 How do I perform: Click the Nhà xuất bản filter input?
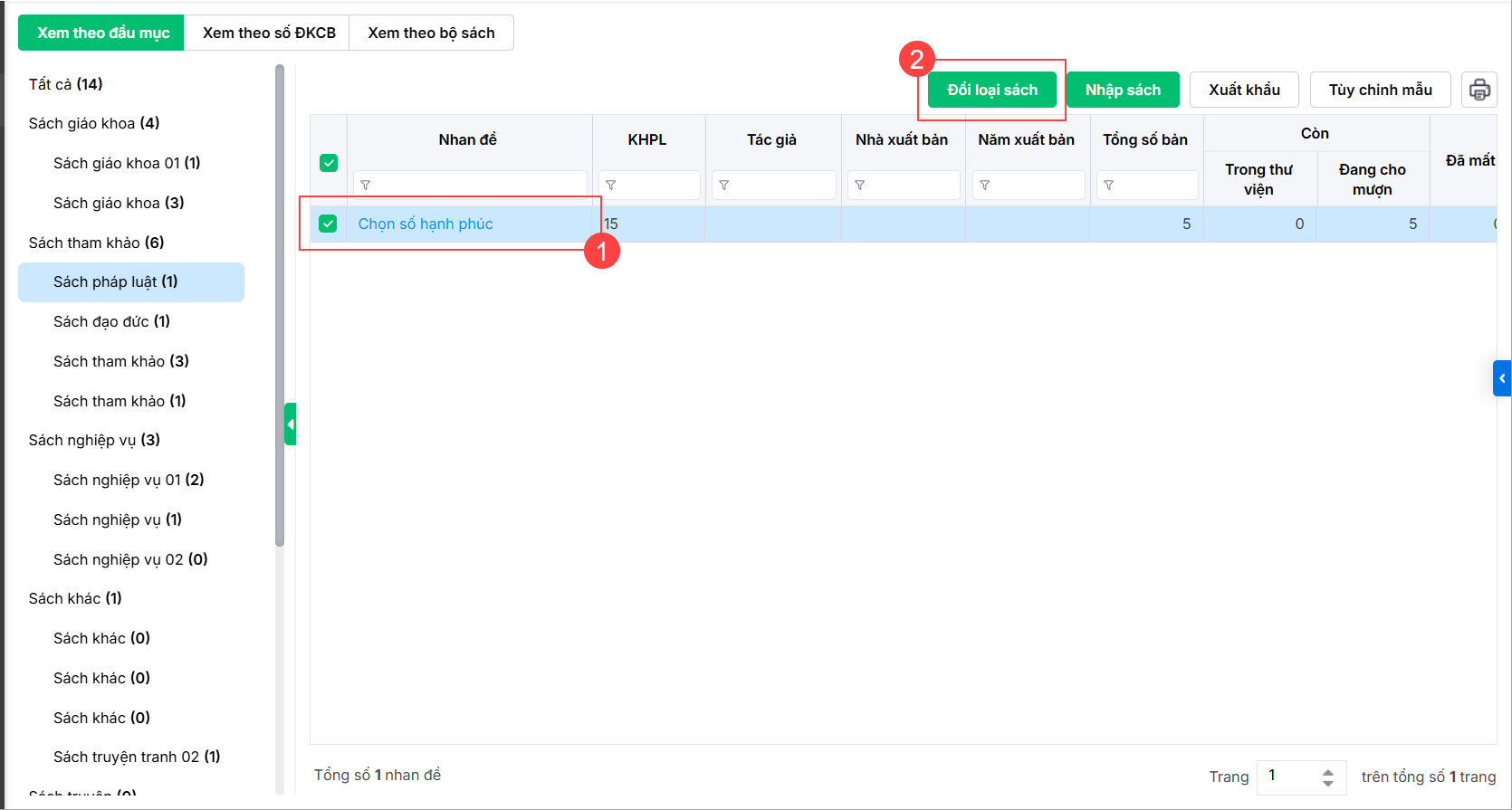[x=904, y=185]
